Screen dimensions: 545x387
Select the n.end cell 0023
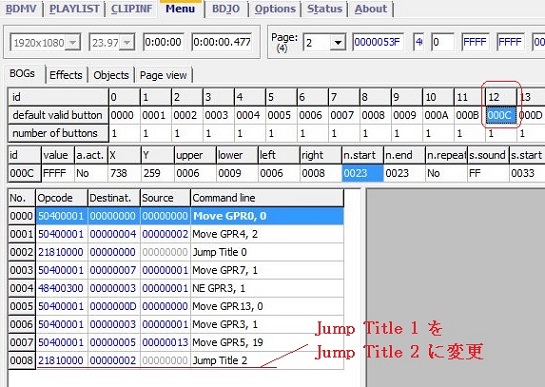coord(404,173)
